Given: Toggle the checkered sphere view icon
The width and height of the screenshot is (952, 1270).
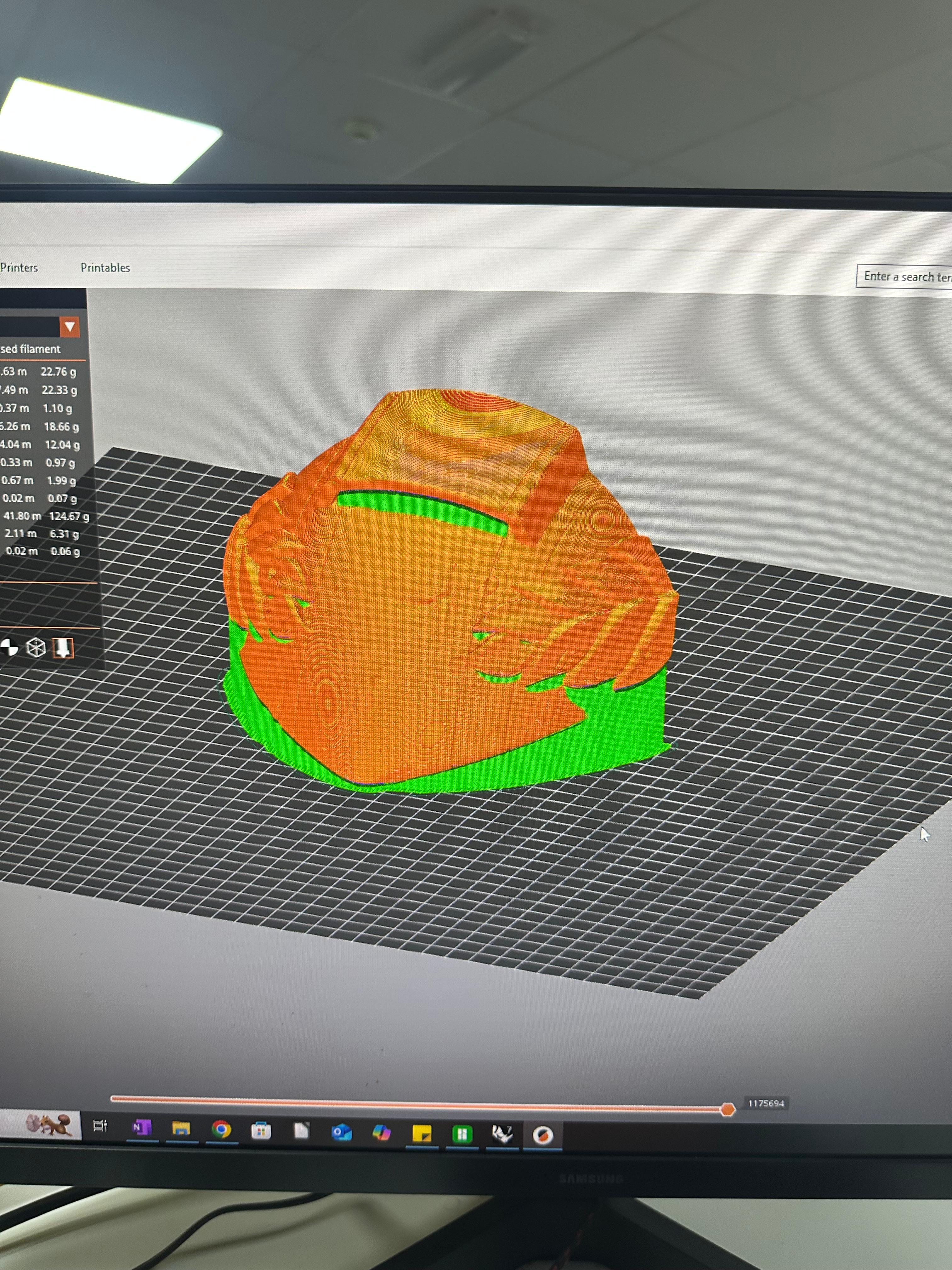Looking at the screenshot, I should click(9, 647).
